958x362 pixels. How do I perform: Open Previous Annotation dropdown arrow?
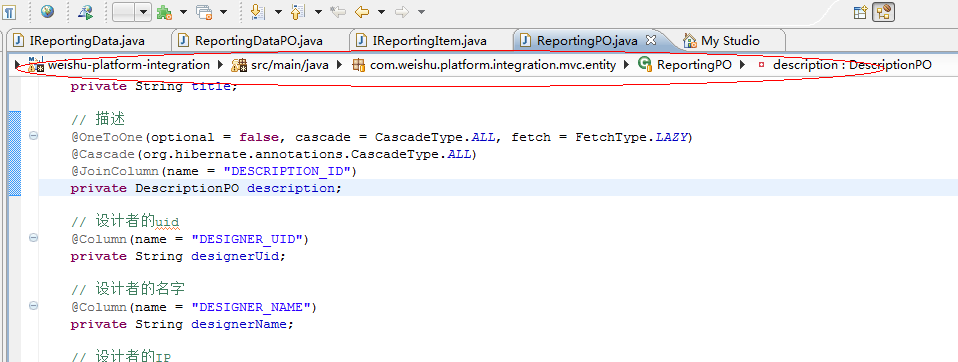[318, 12]
